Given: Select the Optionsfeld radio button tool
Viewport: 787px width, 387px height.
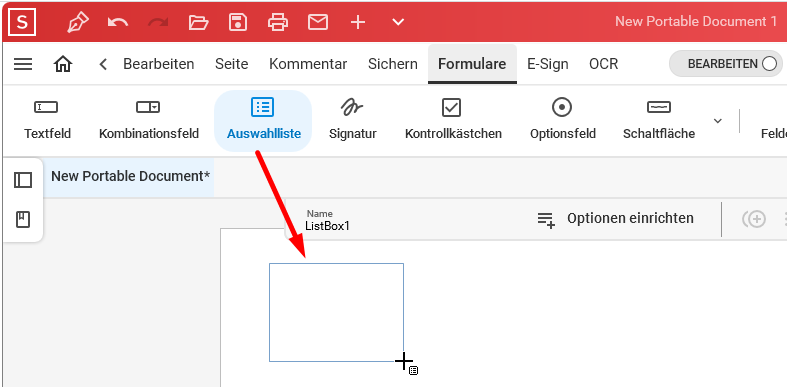Looking at the screenshot, I should pyautogui.click(x=563, y=119).
